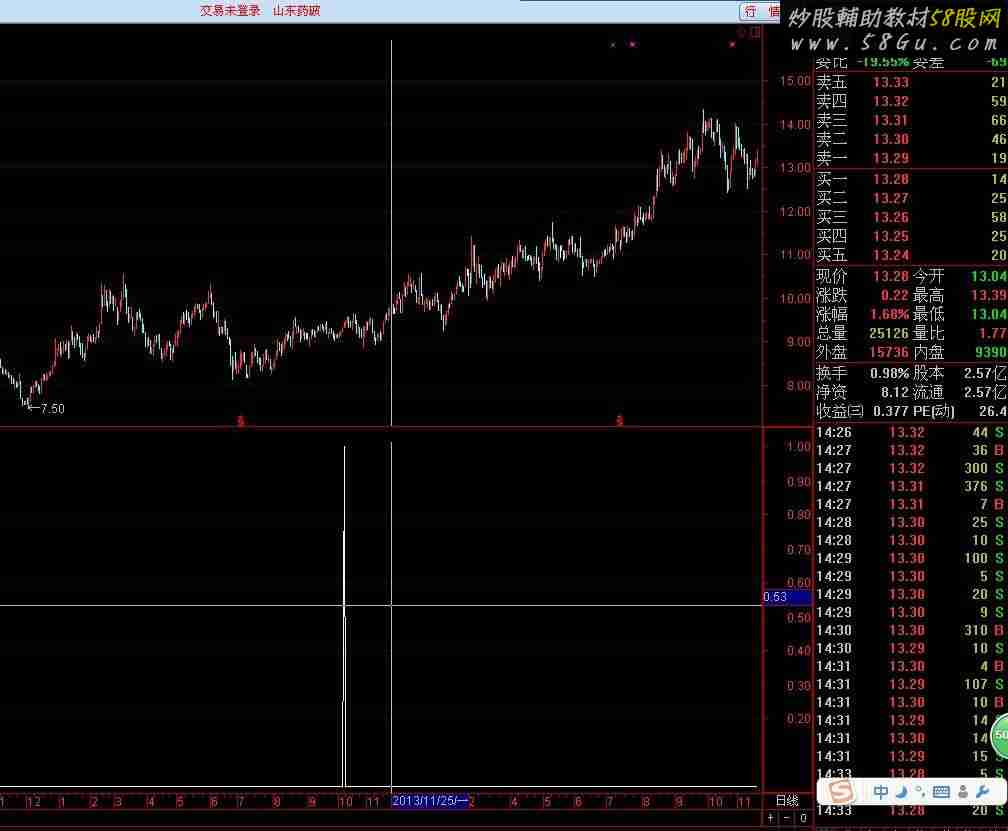The width and height of the screenshot is (1008, 831).
Task: Click the minus zoom button under the chart
Action: (786, 818)
